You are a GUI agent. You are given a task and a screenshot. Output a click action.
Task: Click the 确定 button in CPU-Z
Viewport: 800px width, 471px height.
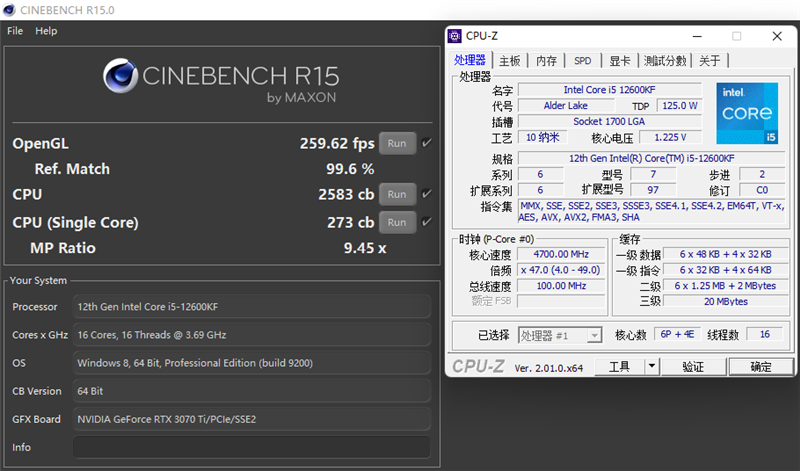pos(761,366)
